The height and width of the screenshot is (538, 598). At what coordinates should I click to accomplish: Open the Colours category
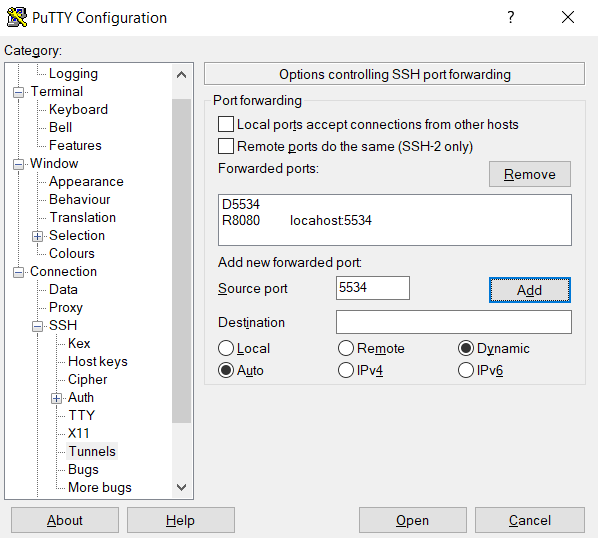click(x=72, y=253)
